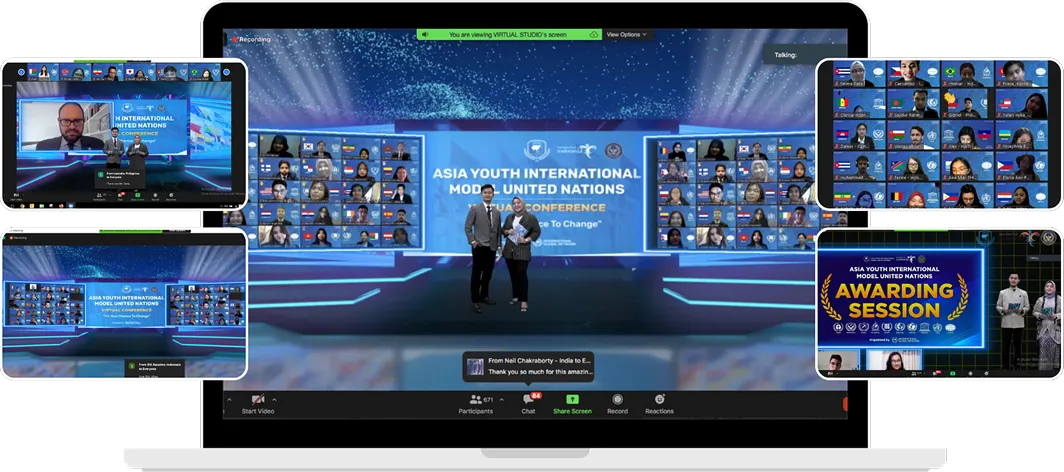Click Chrome icon in top-left window taskbar
Viewport: 1064px width, 472px height.
click(x=22, y=206)
